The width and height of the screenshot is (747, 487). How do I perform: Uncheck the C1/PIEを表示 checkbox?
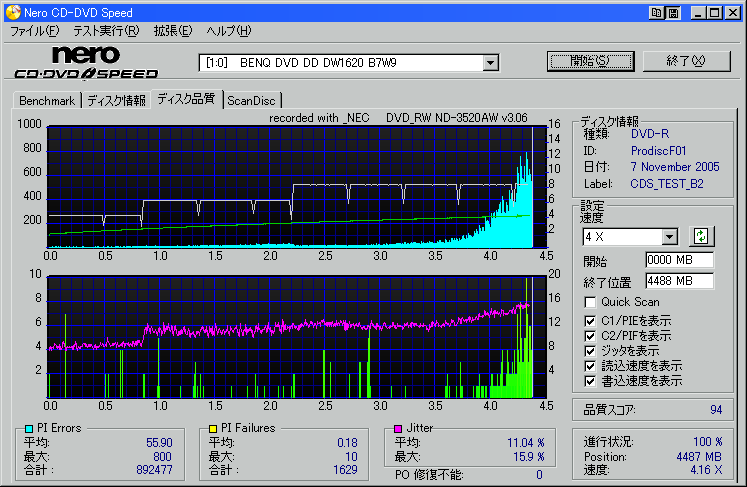click(592, 320)
